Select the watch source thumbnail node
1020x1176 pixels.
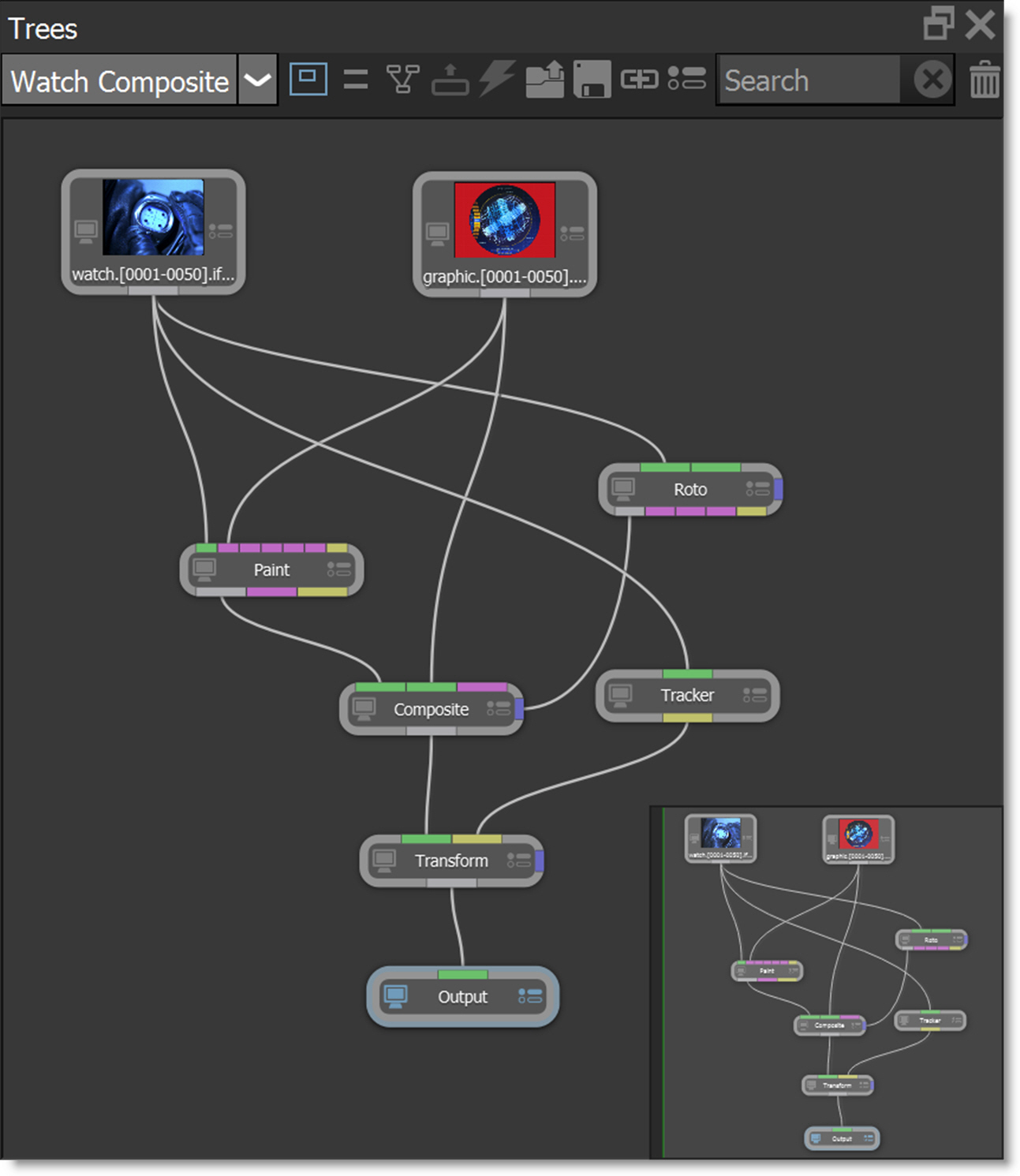click(153, 218)
